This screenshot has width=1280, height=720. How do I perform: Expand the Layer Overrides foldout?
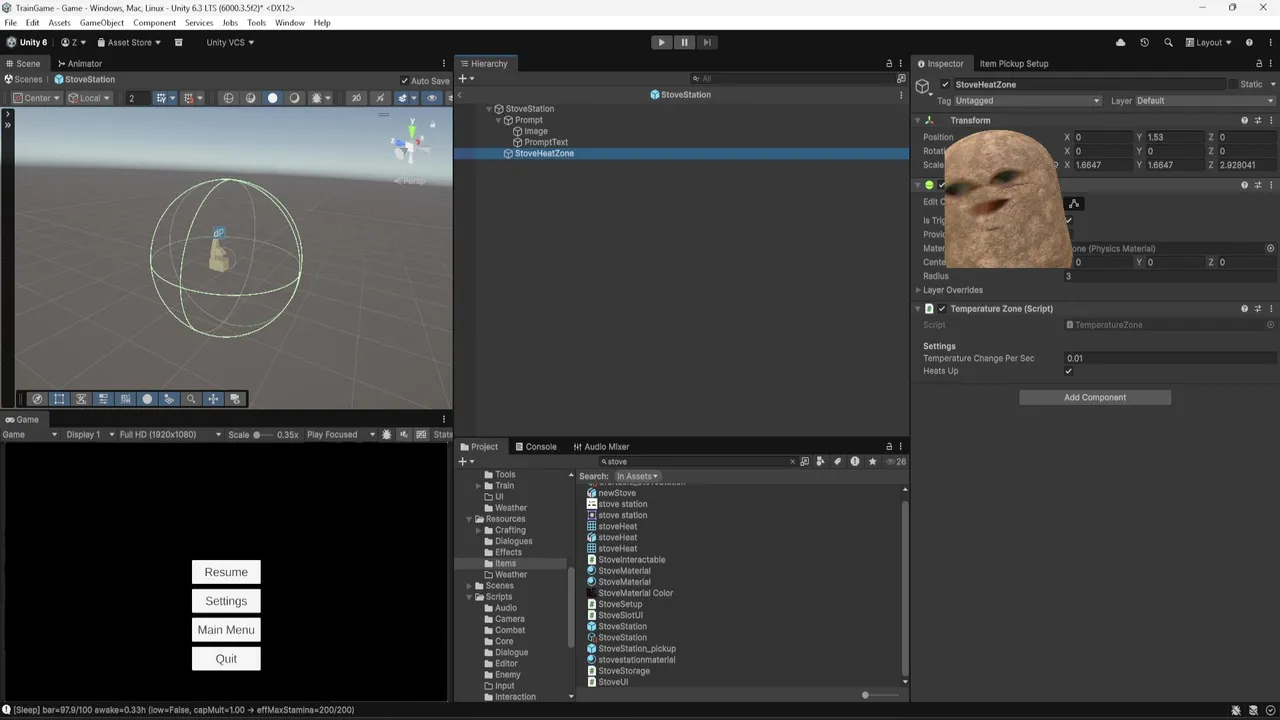click(x=918, y=290)
